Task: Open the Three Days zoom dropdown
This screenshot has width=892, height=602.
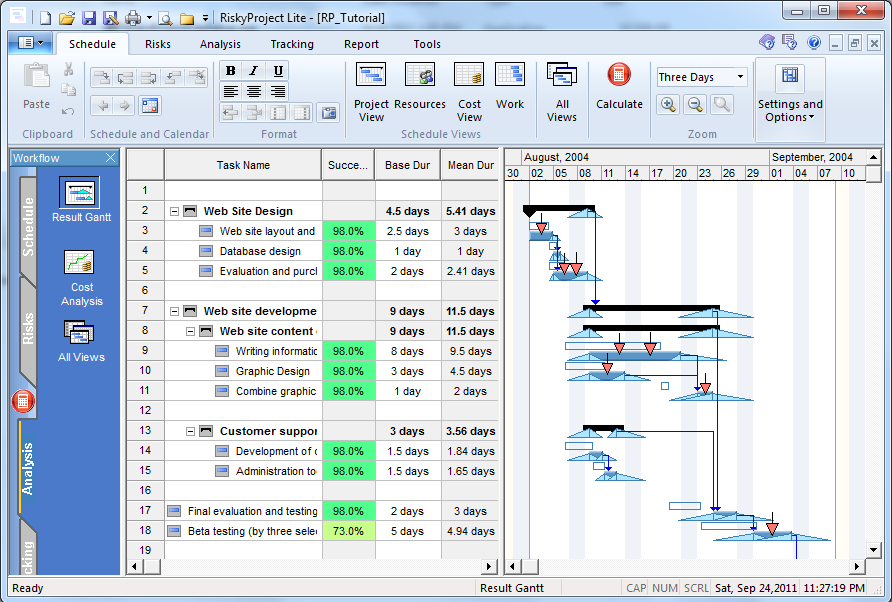Action: click(x=740, y=77)
